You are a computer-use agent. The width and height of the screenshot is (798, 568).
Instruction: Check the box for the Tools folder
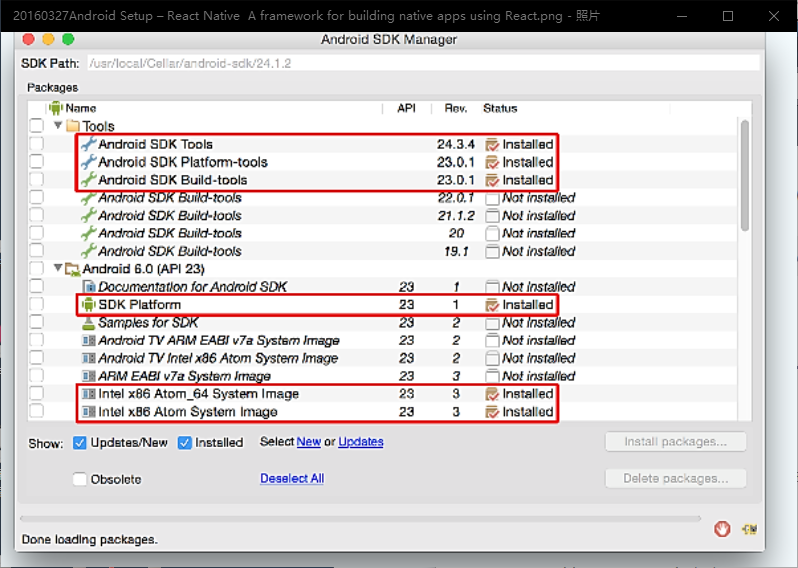coord(37,126)
